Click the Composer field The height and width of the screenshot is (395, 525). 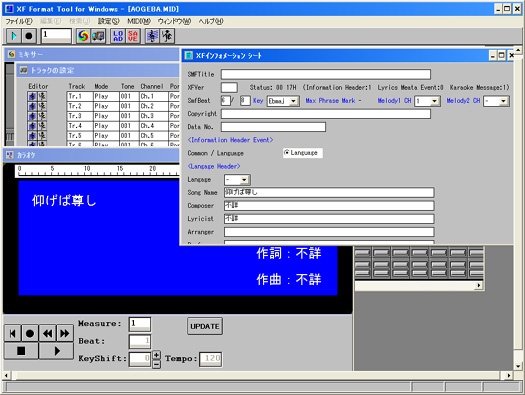coord(329,206)
